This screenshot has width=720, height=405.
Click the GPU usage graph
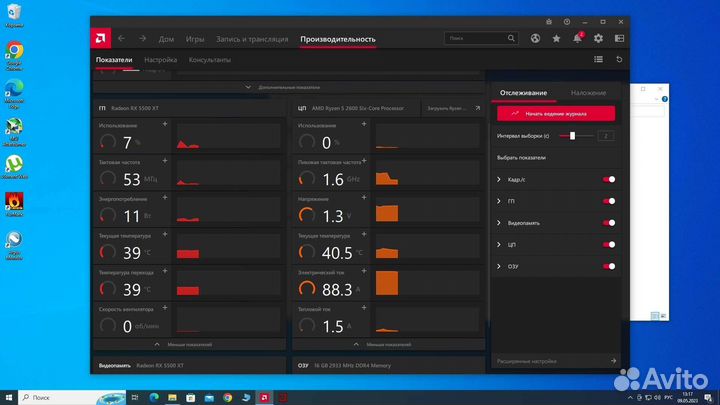228,136
